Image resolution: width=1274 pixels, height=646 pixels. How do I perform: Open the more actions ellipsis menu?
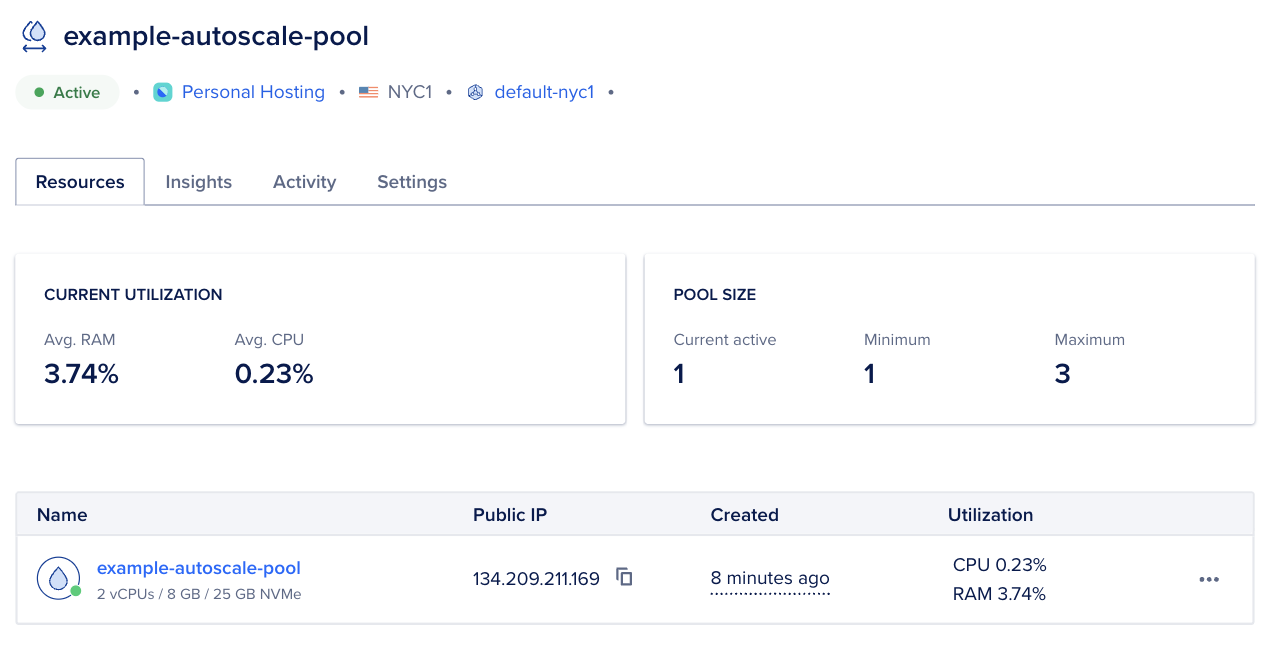[1209, 579]
